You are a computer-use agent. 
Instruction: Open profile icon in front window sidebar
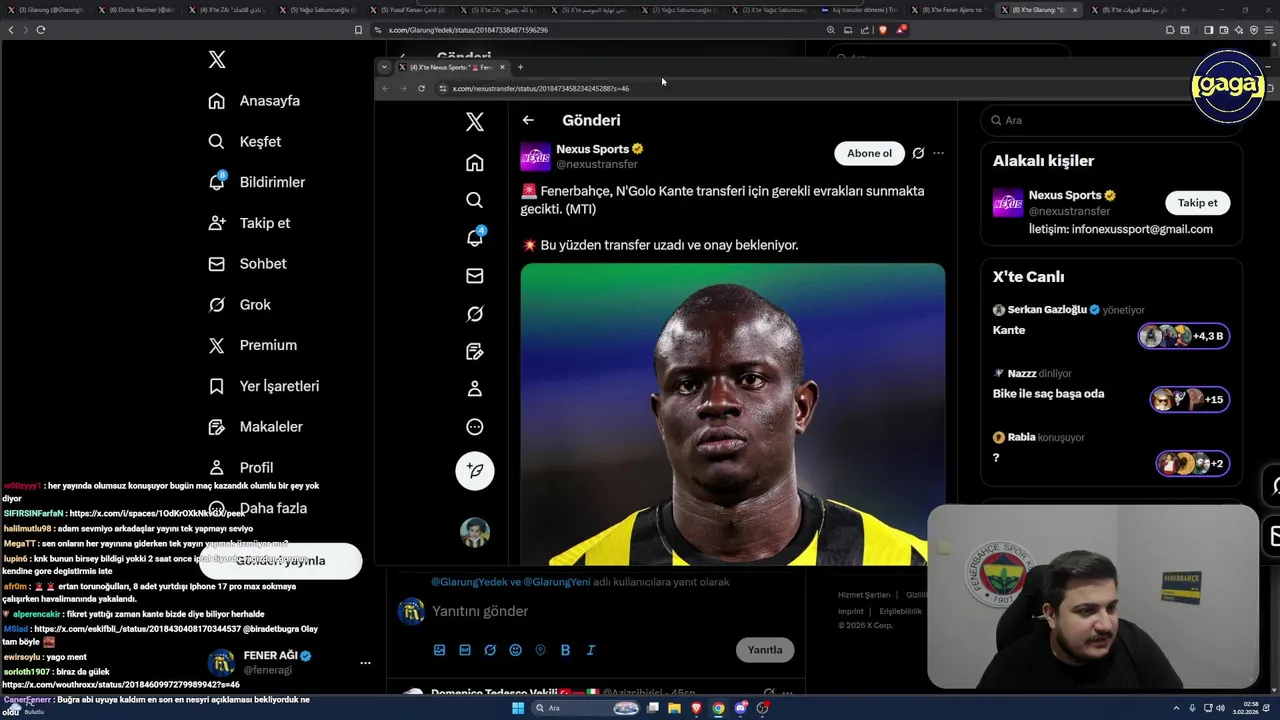[475, 389]
